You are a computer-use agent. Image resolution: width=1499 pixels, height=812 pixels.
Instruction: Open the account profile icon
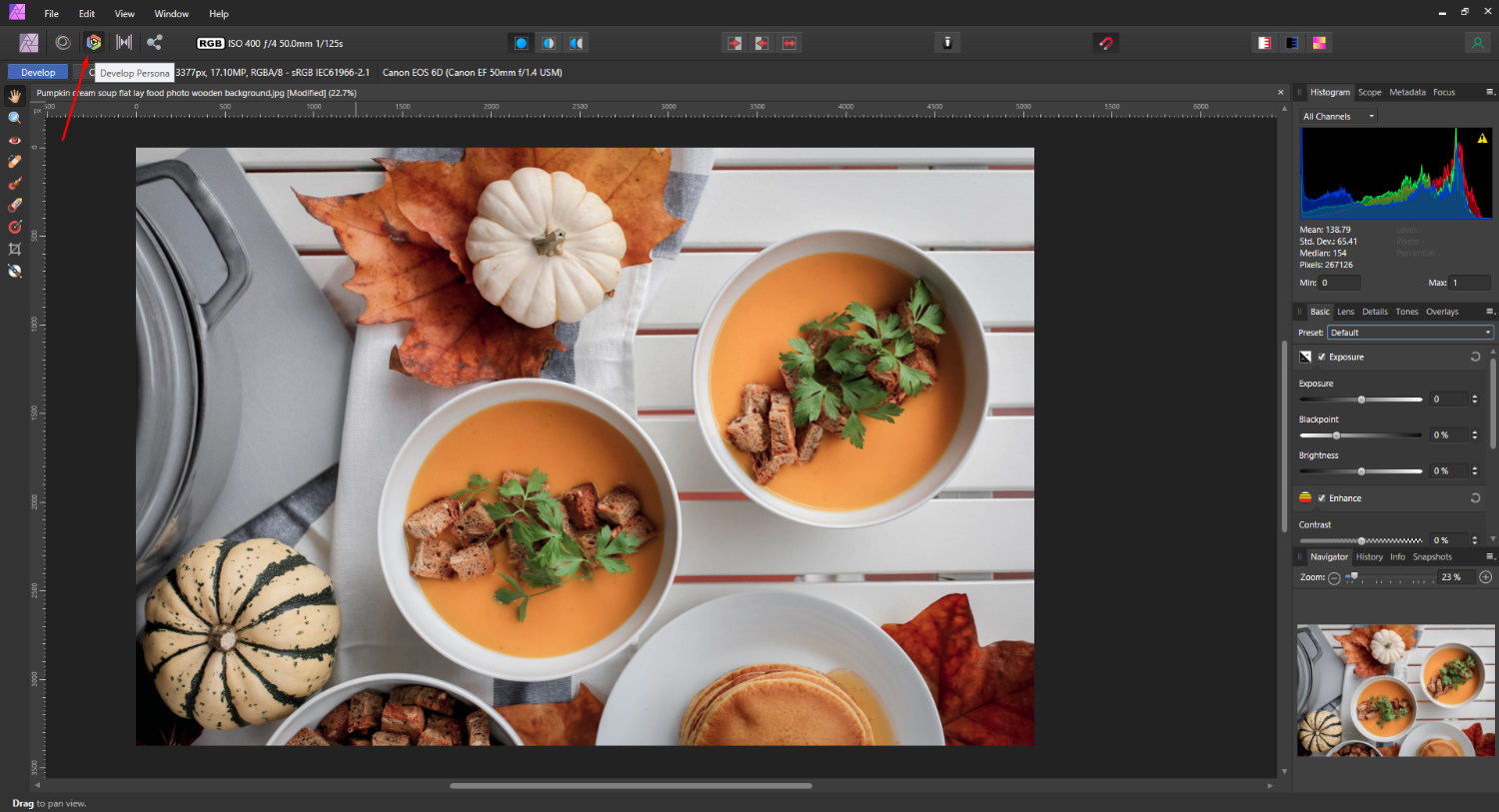[x=1477, y=43]
